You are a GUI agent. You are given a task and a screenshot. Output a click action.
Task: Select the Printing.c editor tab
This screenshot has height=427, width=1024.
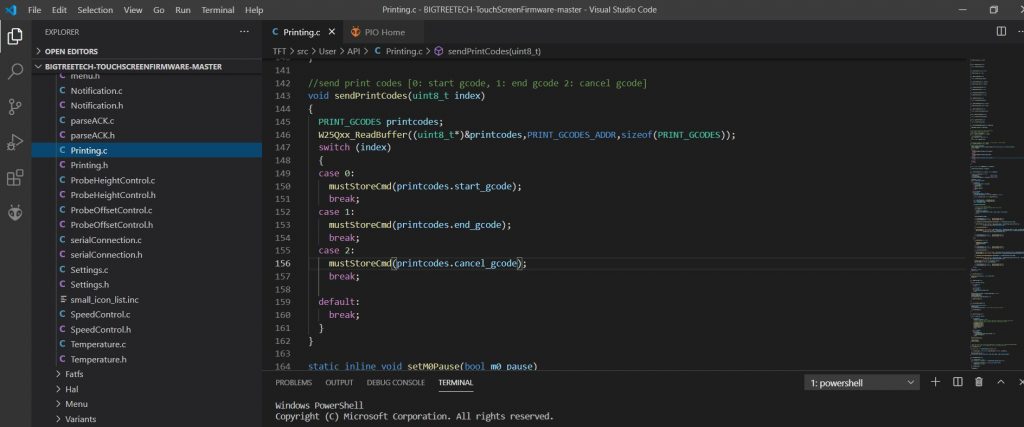click(302, 32)
